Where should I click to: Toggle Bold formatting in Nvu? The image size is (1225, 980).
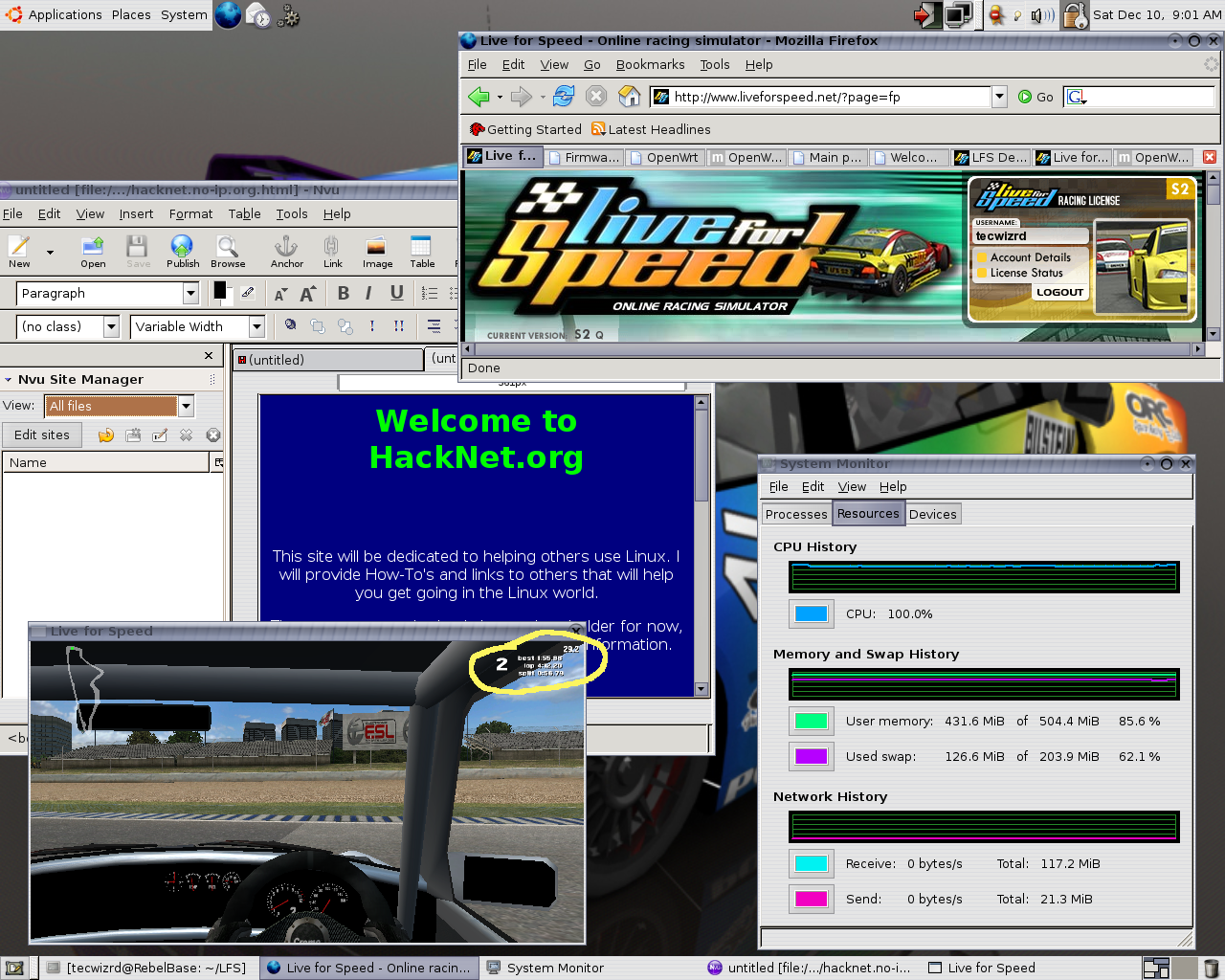(344, 294)
